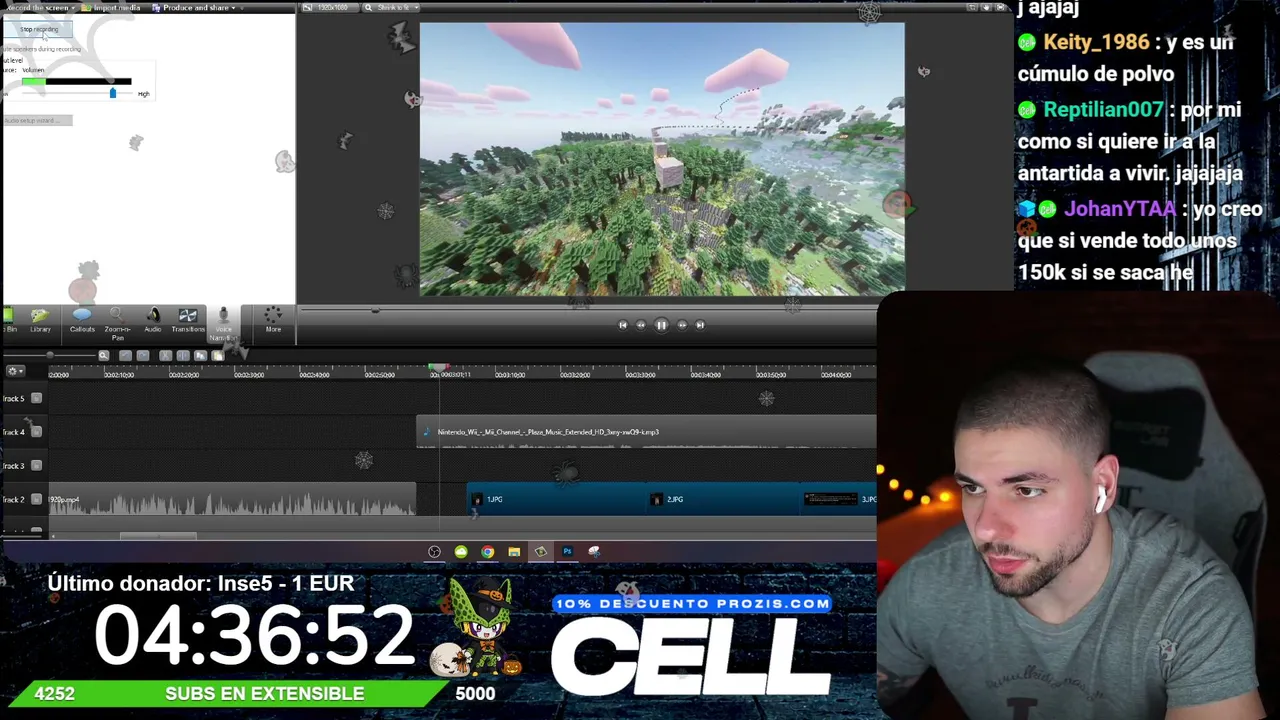Toggle the lock on Track 3
1280x720 pixels.
(36, 466)
